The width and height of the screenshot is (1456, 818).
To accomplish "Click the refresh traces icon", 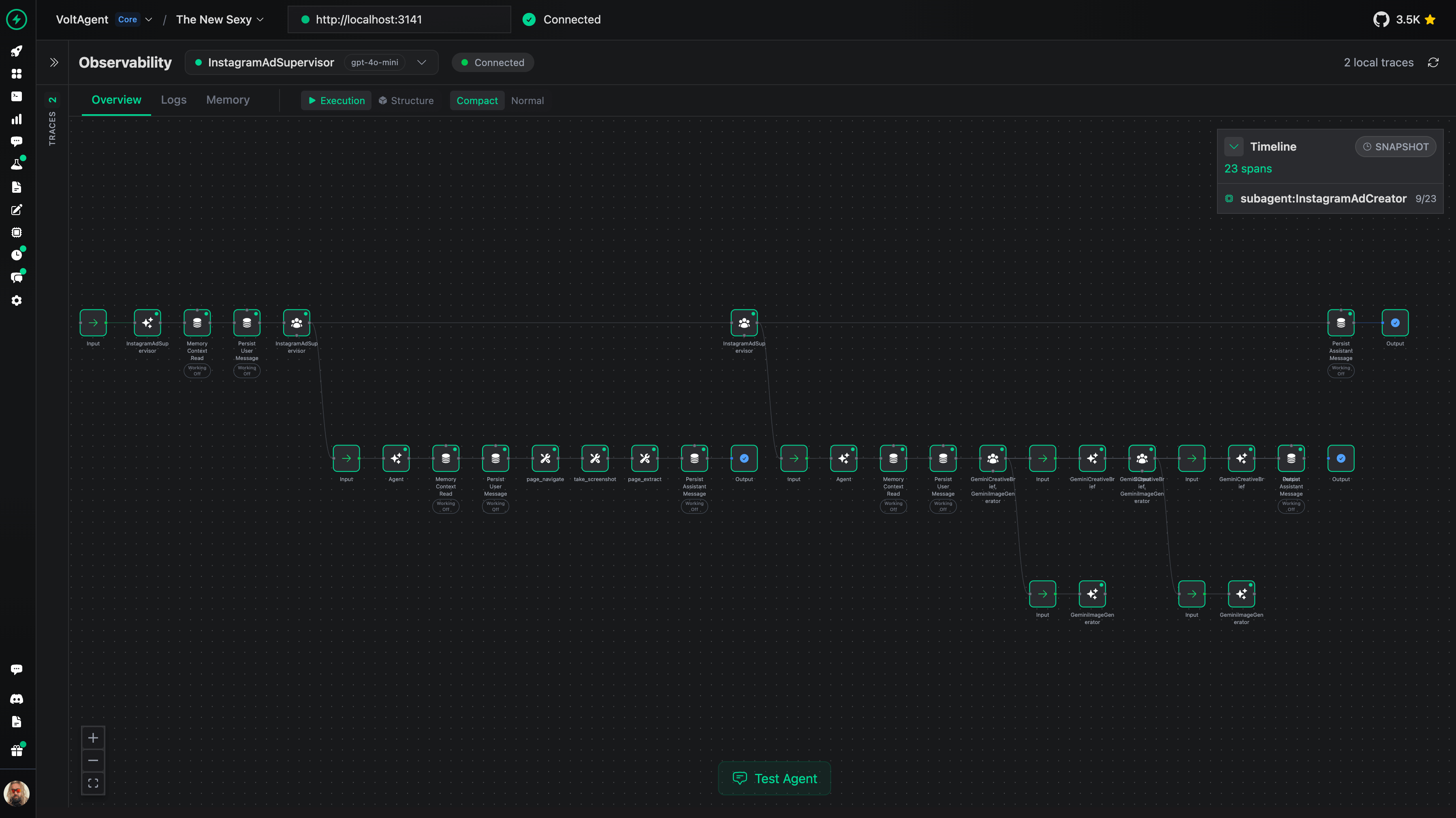I will (1433, 63).
